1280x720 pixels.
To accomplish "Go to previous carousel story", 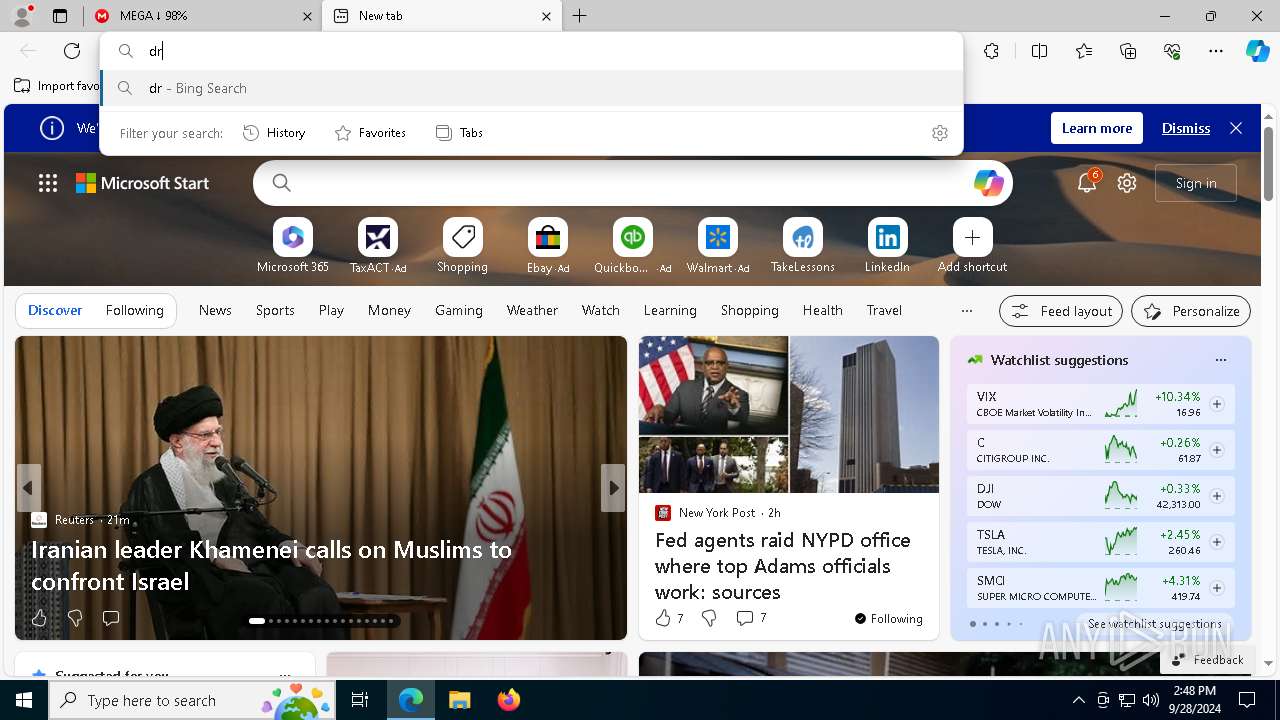I will (28, 488).
